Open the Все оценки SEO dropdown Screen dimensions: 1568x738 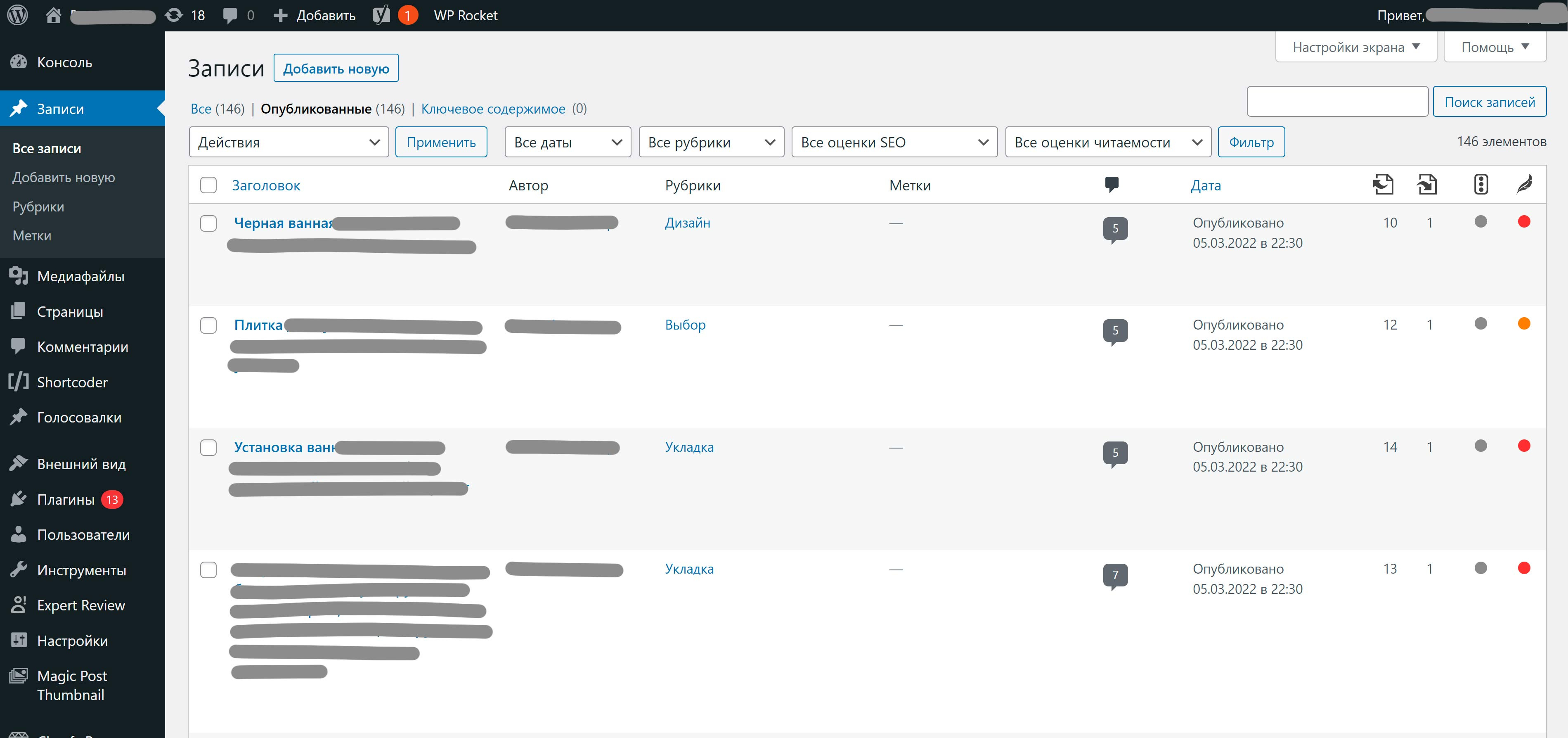(x=894, y=142)
